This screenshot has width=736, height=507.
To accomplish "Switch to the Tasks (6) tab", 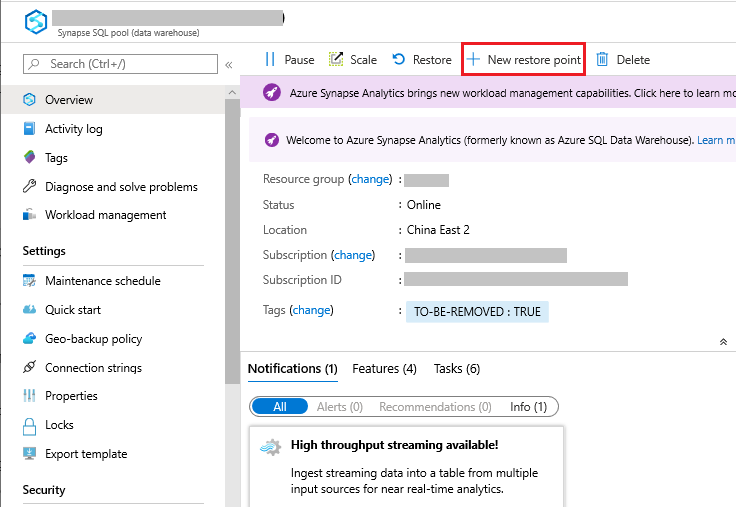I will [x=456, y=369].
